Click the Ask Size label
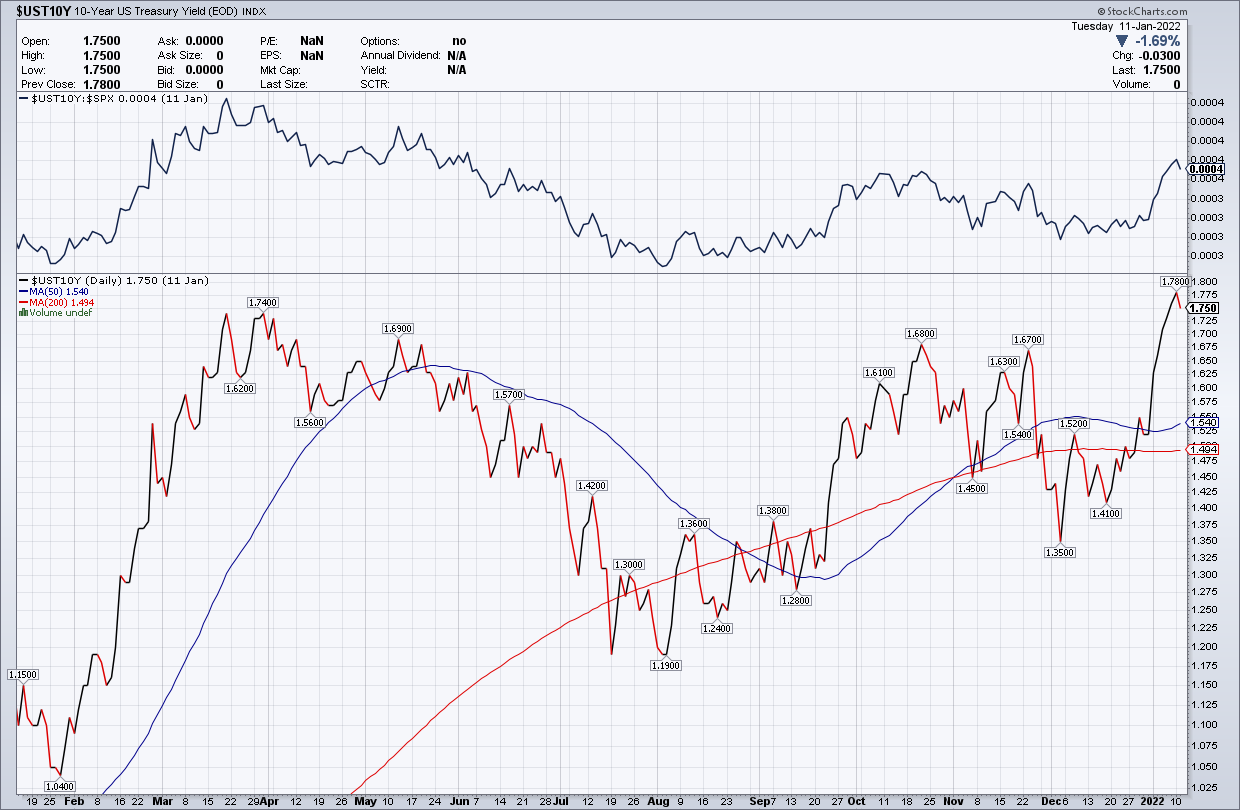This screenshot has height=810, width=1240. 180,56
